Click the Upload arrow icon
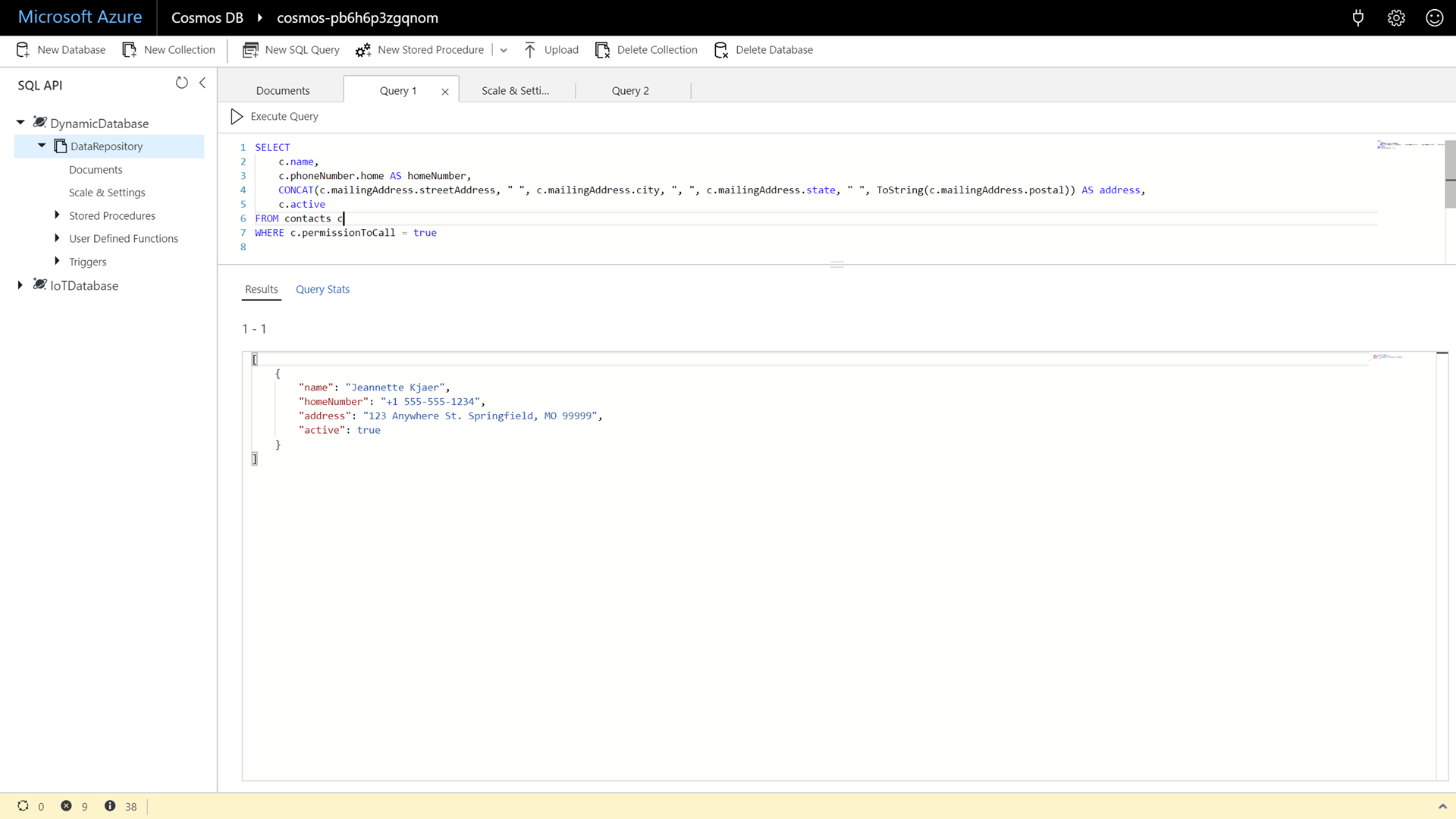The width and height of the screenshot is (1456, 819). click(530, 50)
